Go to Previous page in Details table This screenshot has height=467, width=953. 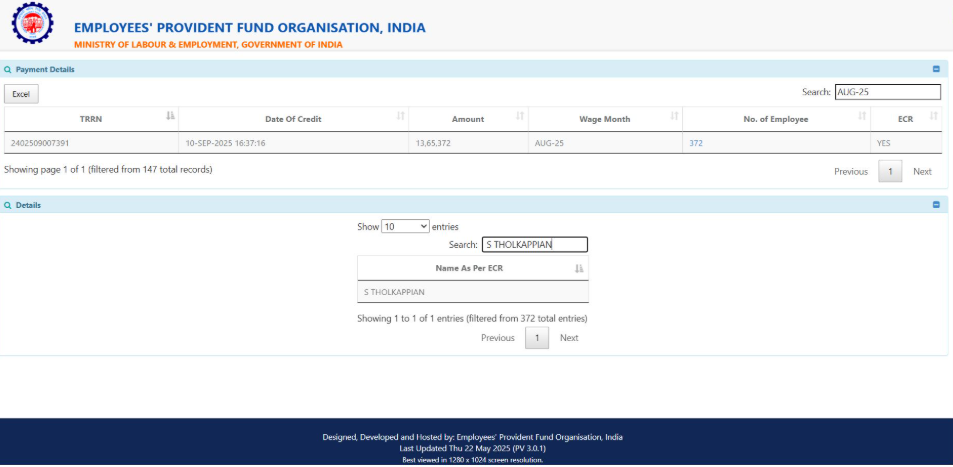tap(497, 338)
